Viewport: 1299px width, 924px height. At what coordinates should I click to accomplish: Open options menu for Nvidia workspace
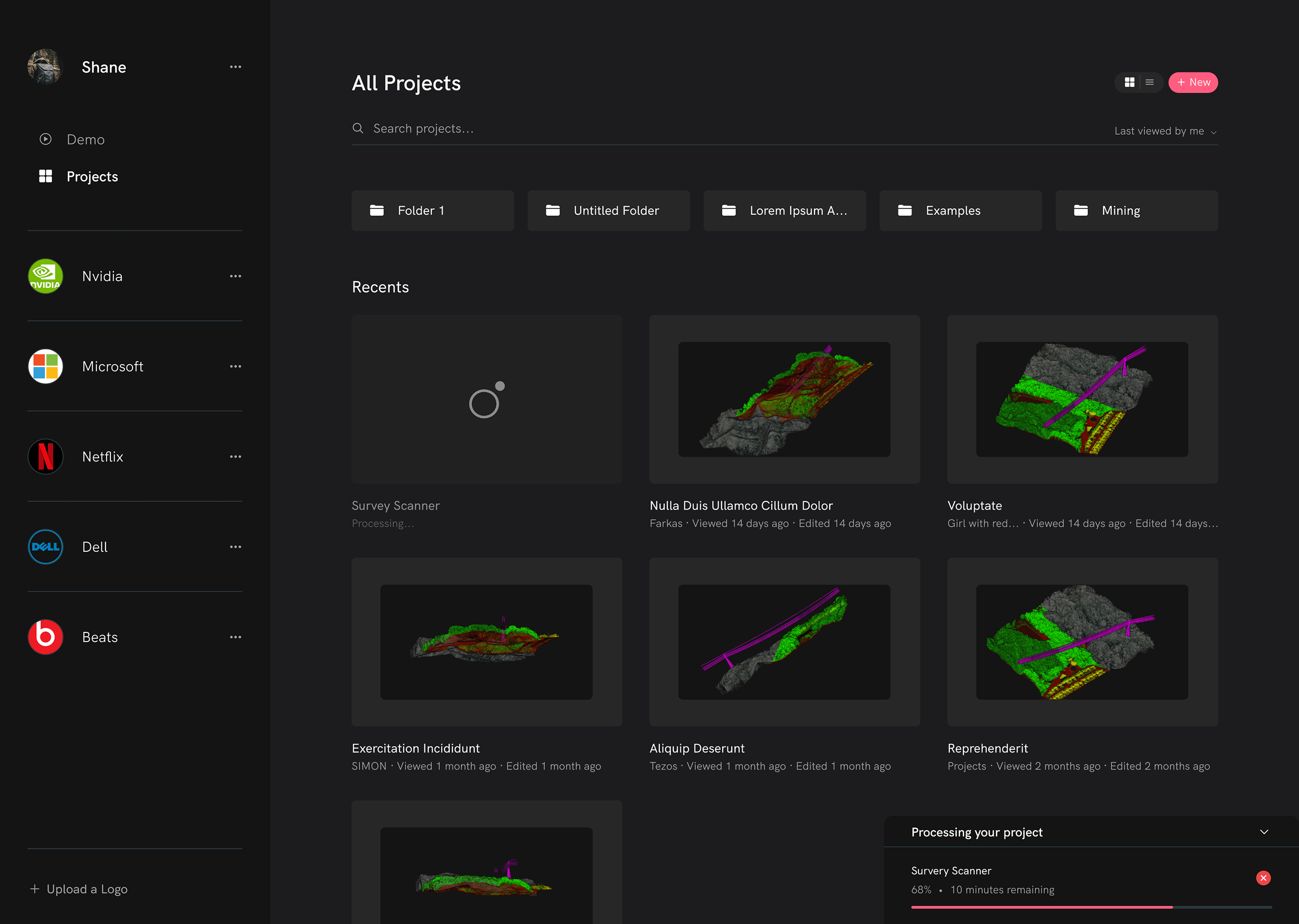pyautogui.click(x=235, y=276)
